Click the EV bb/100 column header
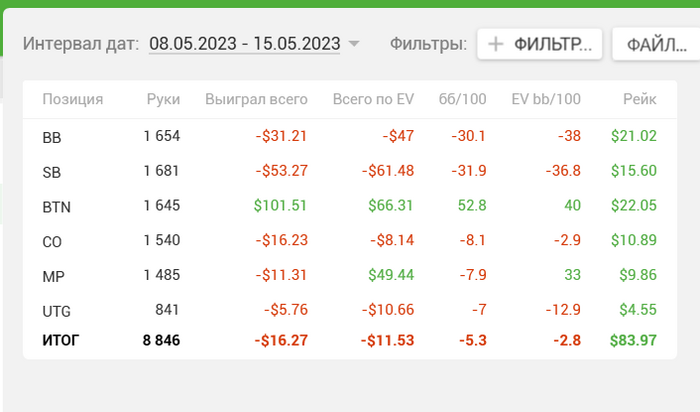The width and height of the screenshot is (700, 412). pos(545,99)
